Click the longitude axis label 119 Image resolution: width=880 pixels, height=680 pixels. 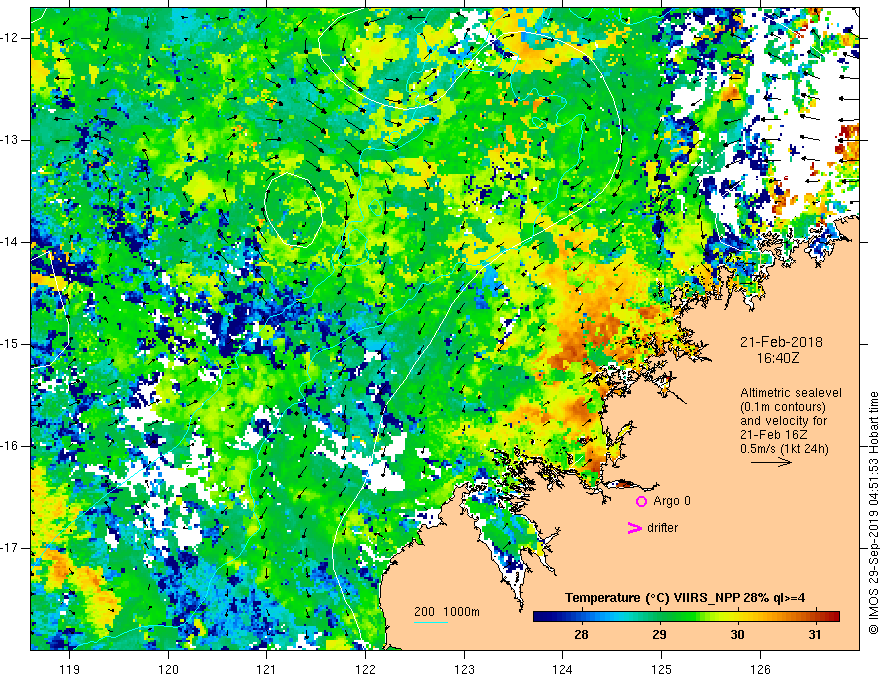tap(70, 669)
